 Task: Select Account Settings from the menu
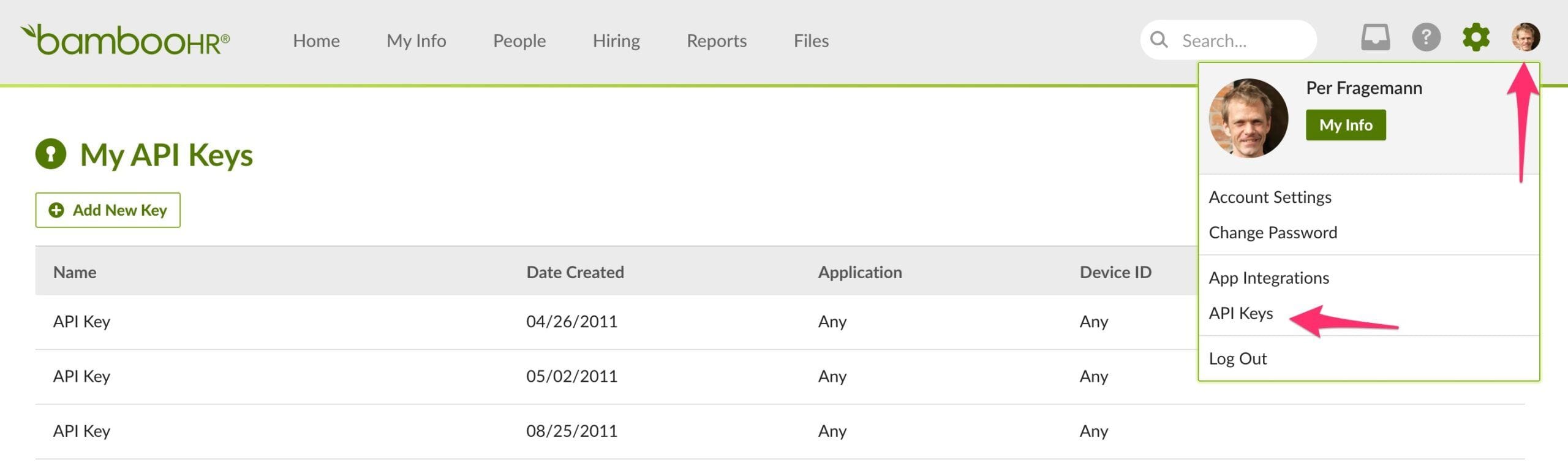point(1270,197)
